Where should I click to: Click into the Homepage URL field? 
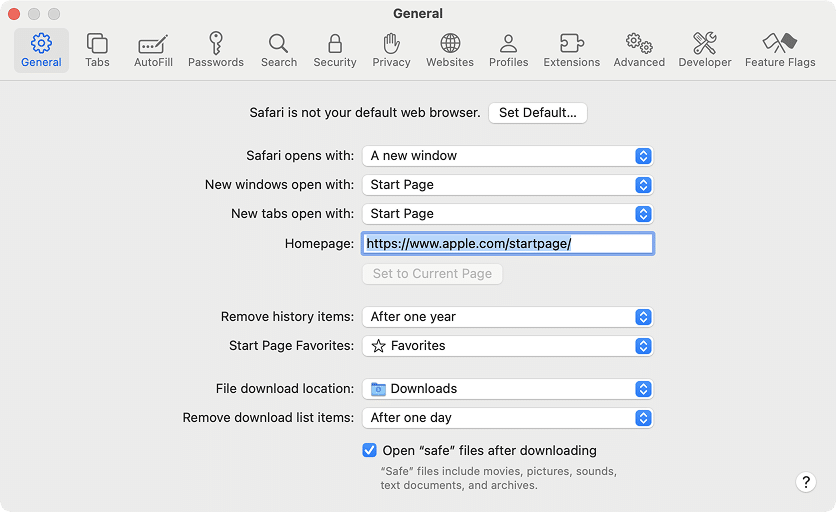pyautogui.click(x=508, y=244)
